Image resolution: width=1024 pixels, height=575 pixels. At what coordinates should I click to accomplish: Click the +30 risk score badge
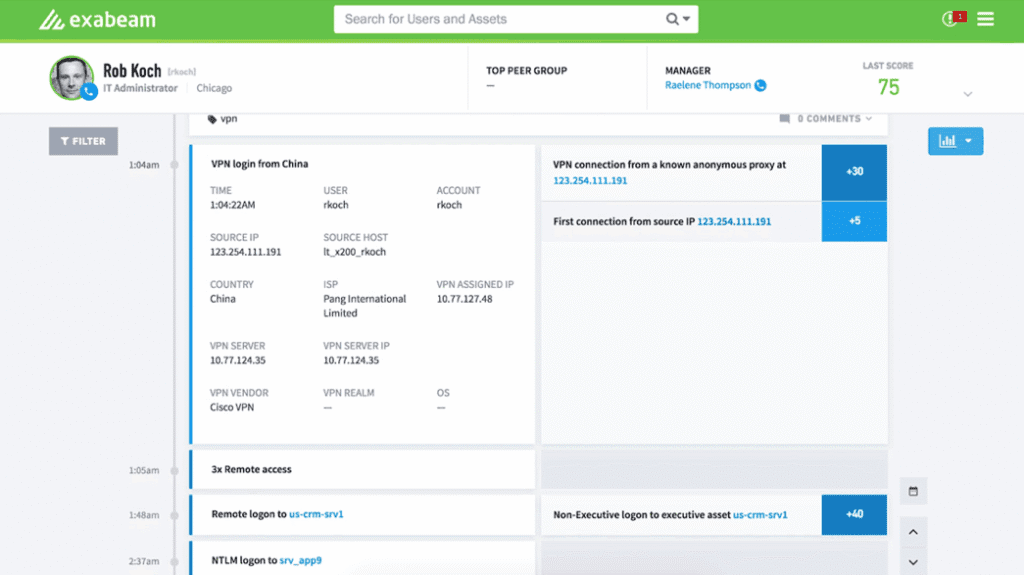point(854,172)
